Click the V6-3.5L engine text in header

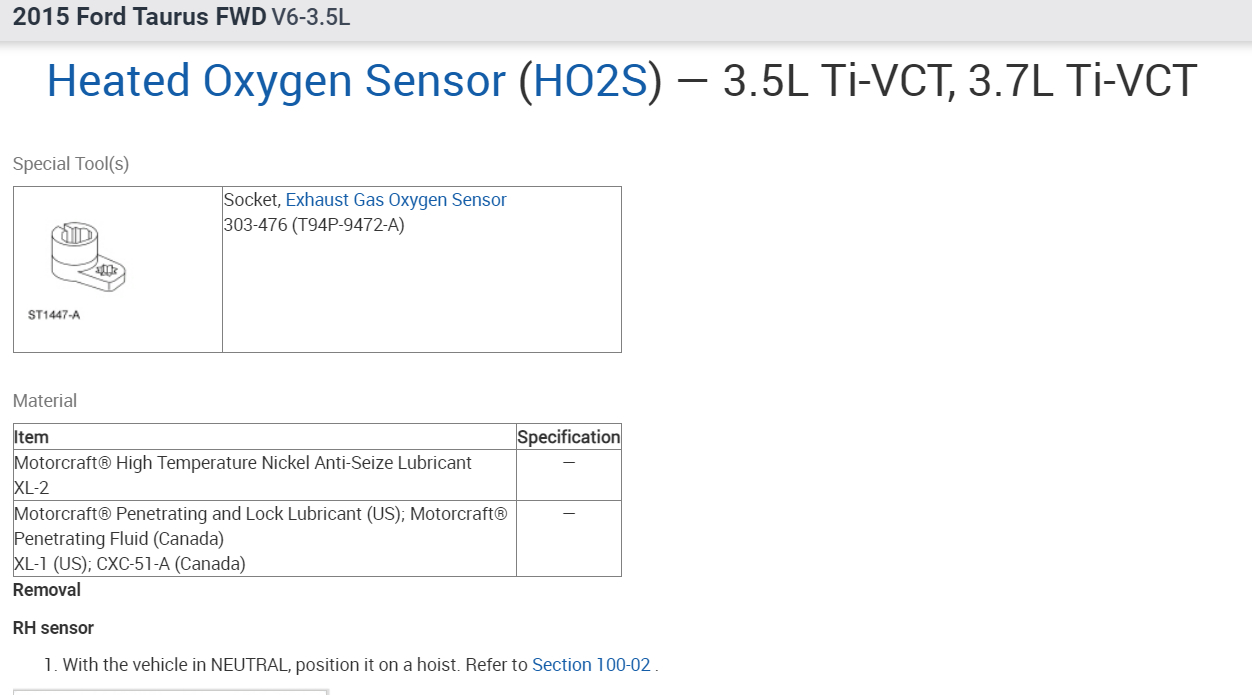[x=310, y=17]
